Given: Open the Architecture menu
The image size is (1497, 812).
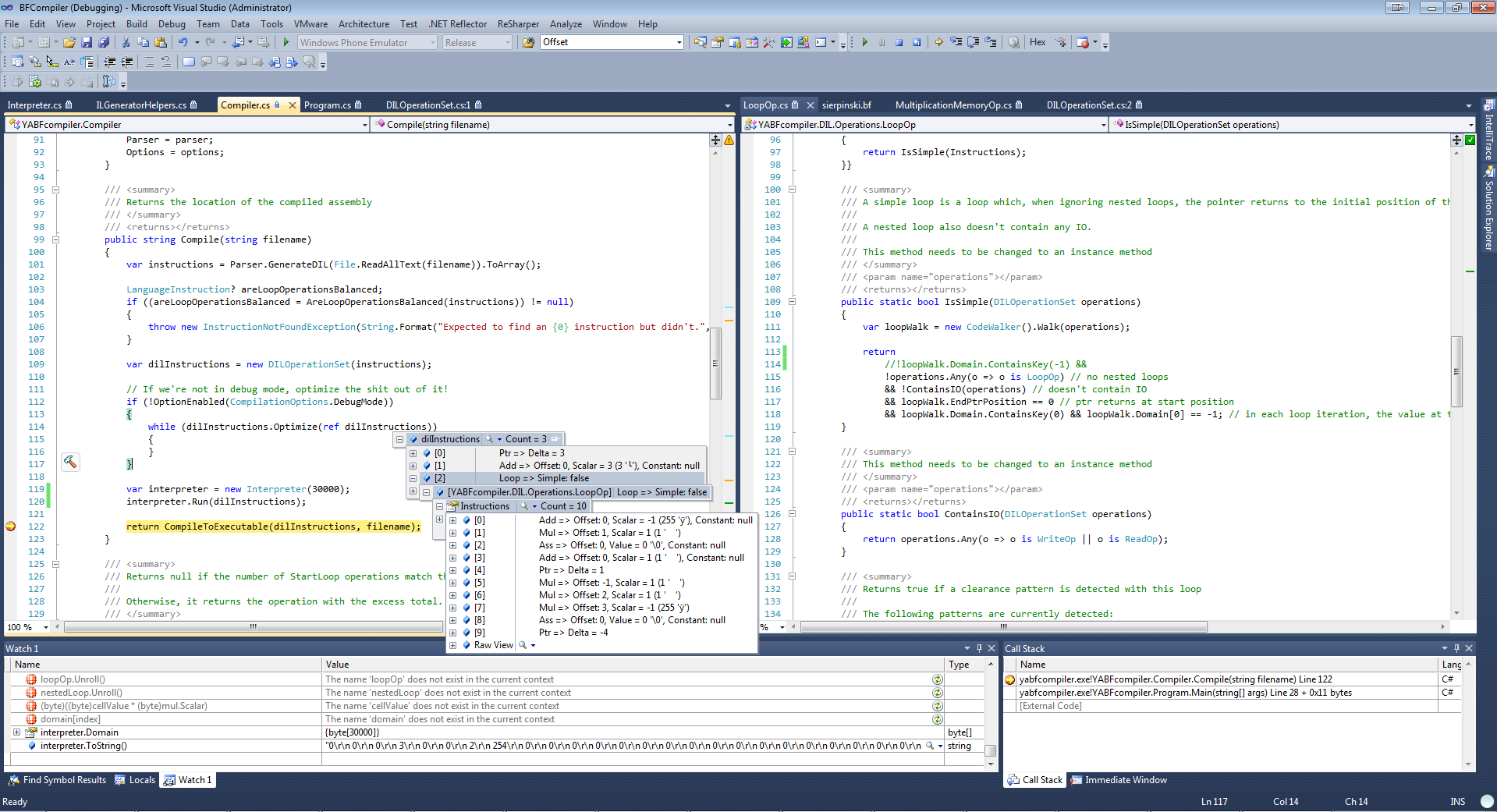Looking at the screenshot, I should pyautogui.click(x=364, y=24).
